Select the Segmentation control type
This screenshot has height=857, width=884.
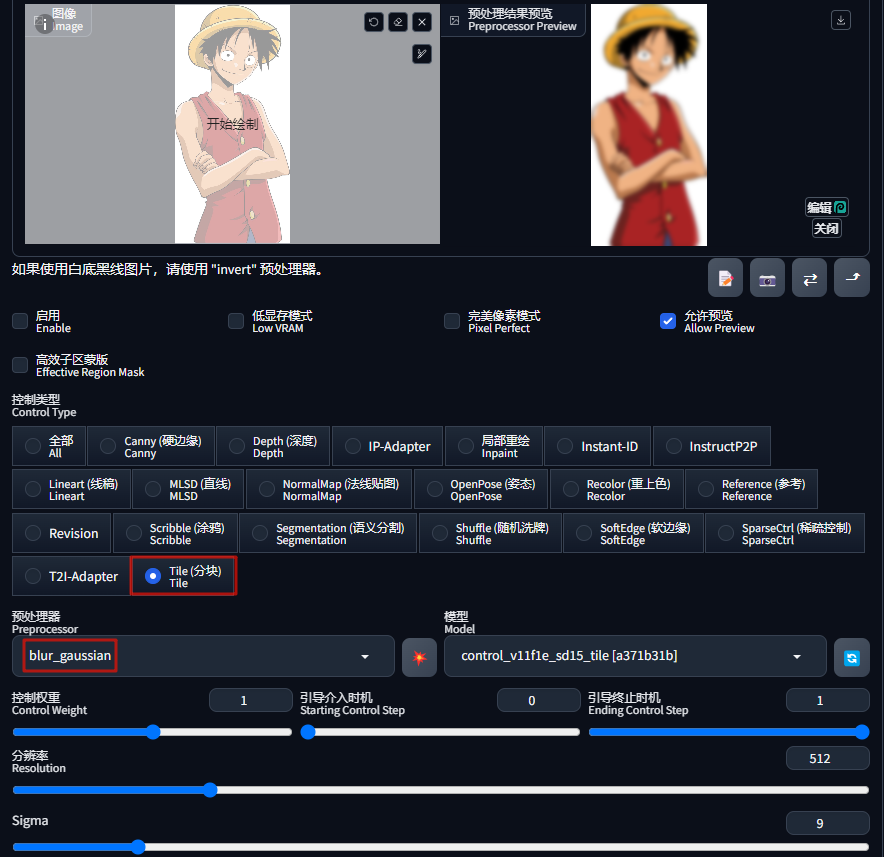328,533
